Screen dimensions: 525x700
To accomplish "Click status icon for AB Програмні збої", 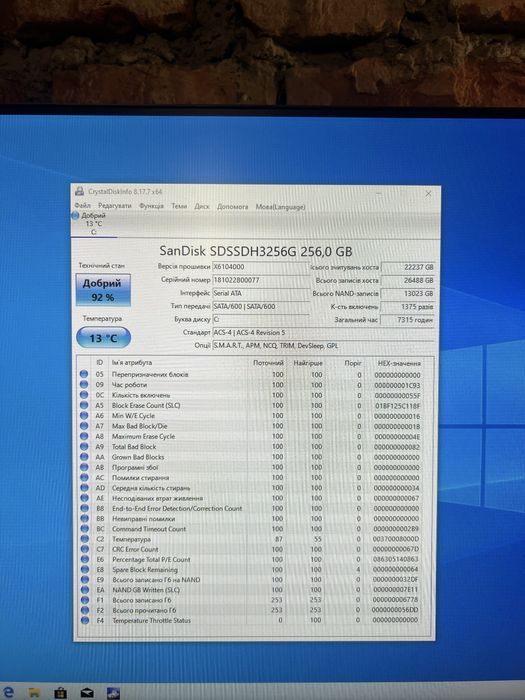I will pyautogui.click(x=84, y=467).
